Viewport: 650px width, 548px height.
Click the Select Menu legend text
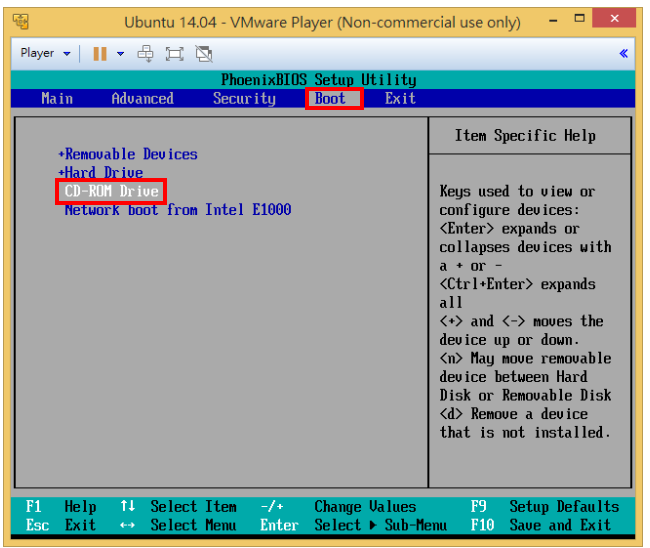[x=194, y=525]
